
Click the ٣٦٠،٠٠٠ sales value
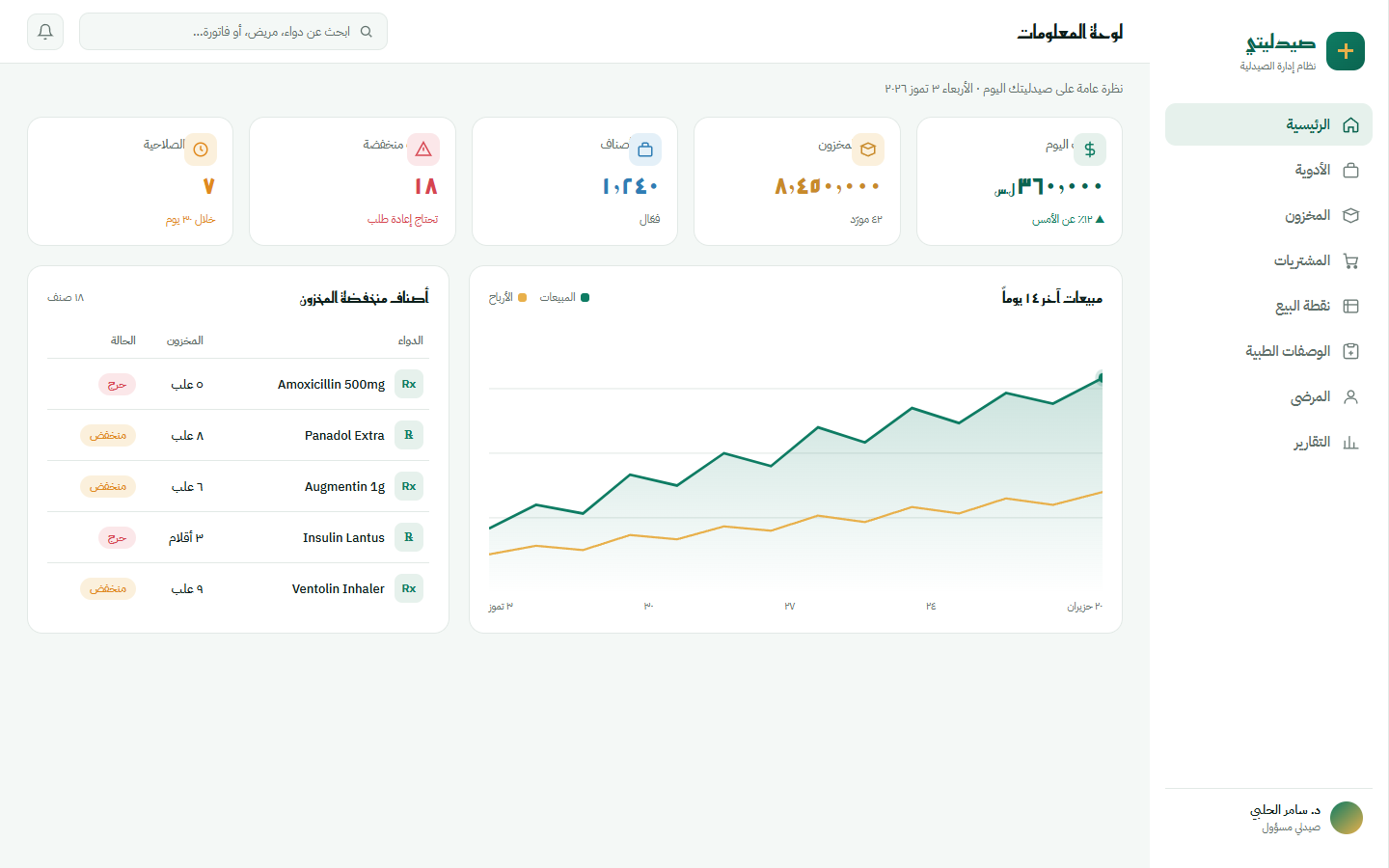pos(1059,186)
